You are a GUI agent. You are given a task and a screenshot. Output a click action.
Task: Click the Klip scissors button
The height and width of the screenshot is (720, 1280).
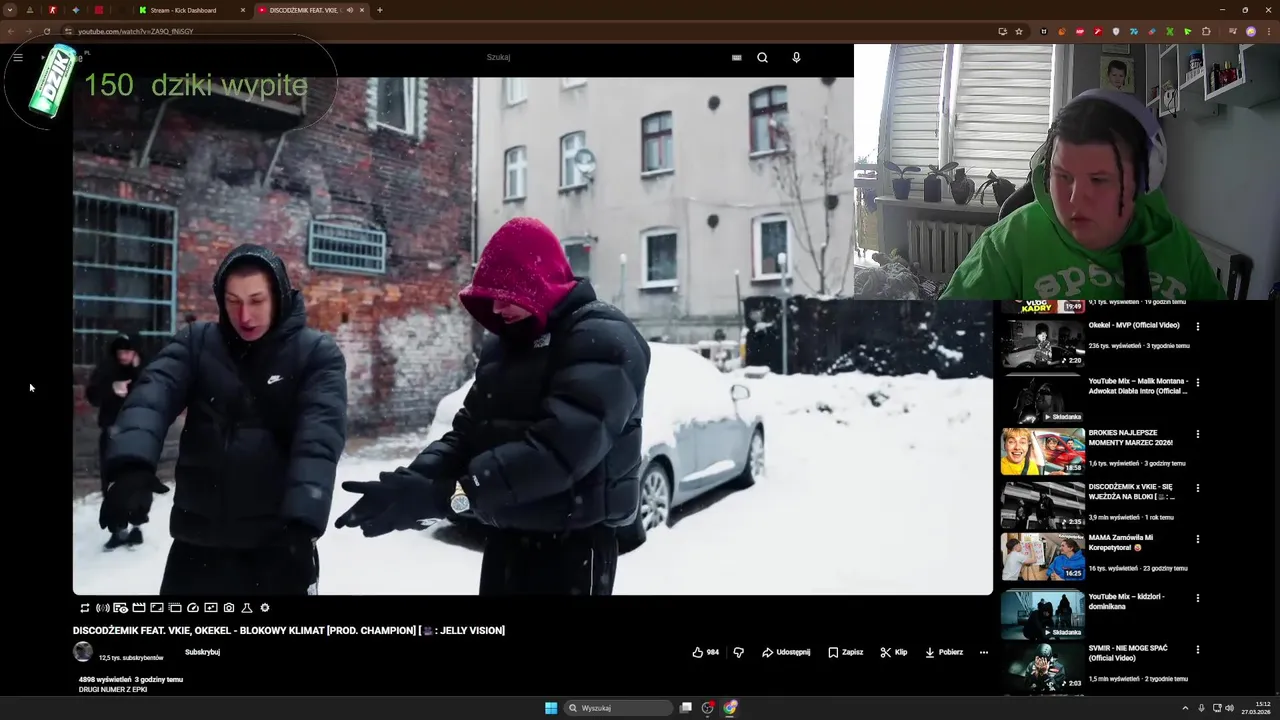[893, 652]
